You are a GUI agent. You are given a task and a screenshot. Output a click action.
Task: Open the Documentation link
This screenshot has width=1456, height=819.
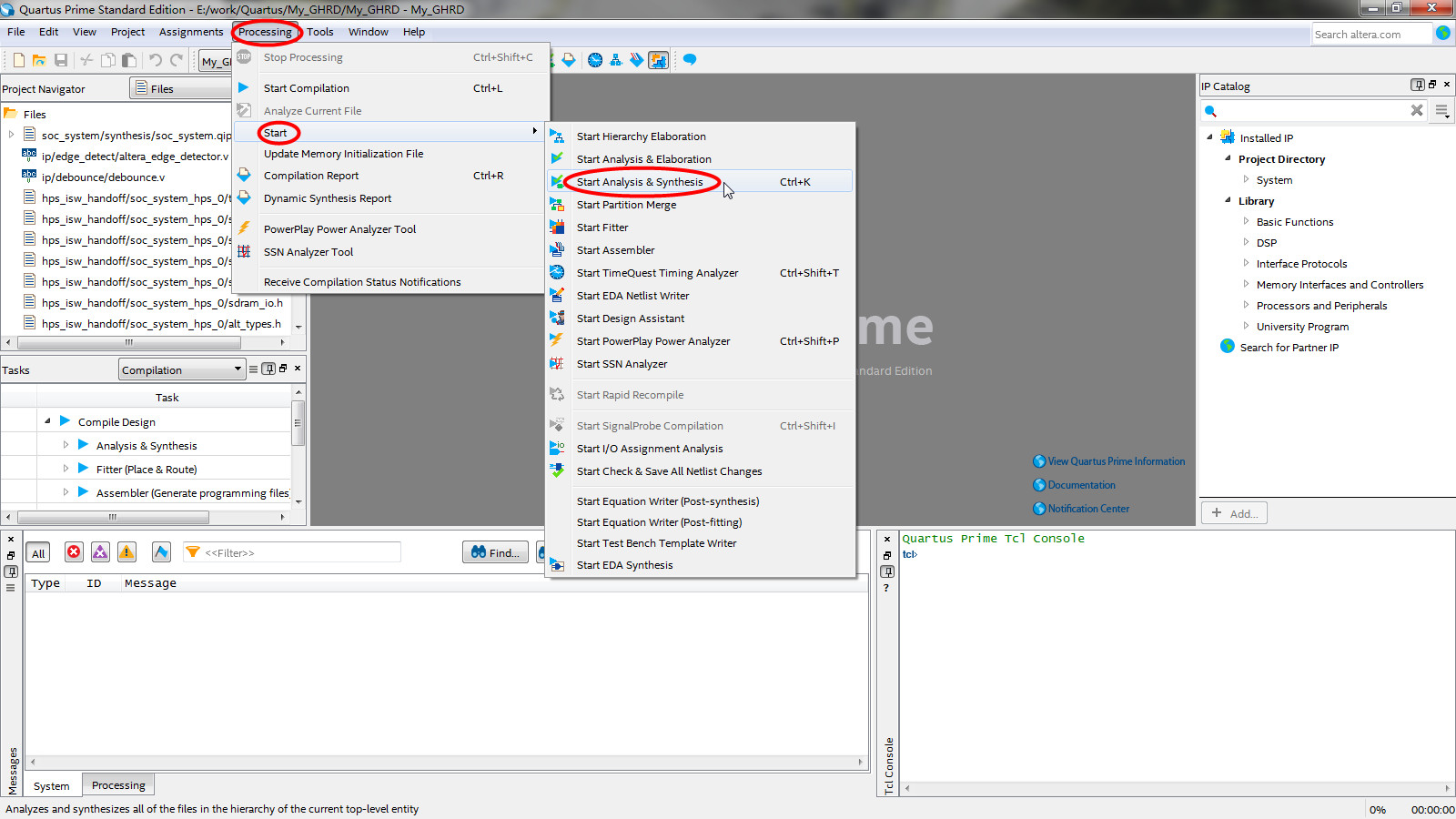[1081, 485]
